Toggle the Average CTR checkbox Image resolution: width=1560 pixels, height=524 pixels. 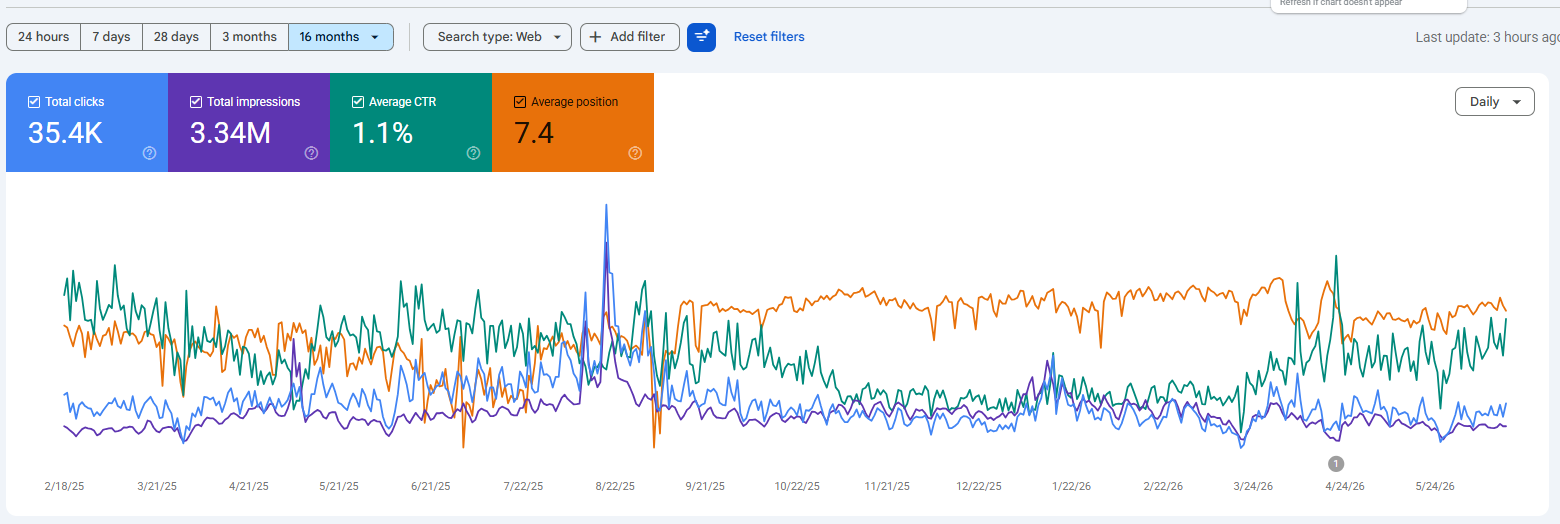pos(358,102)
